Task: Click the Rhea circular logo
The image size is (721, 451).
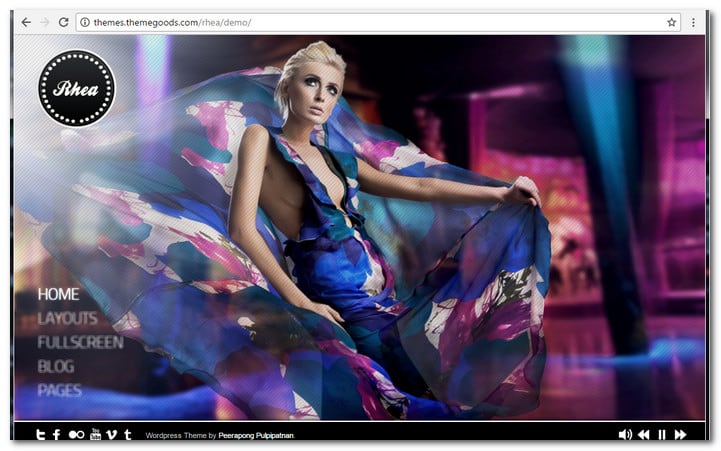Action: (x=77, y=88)
